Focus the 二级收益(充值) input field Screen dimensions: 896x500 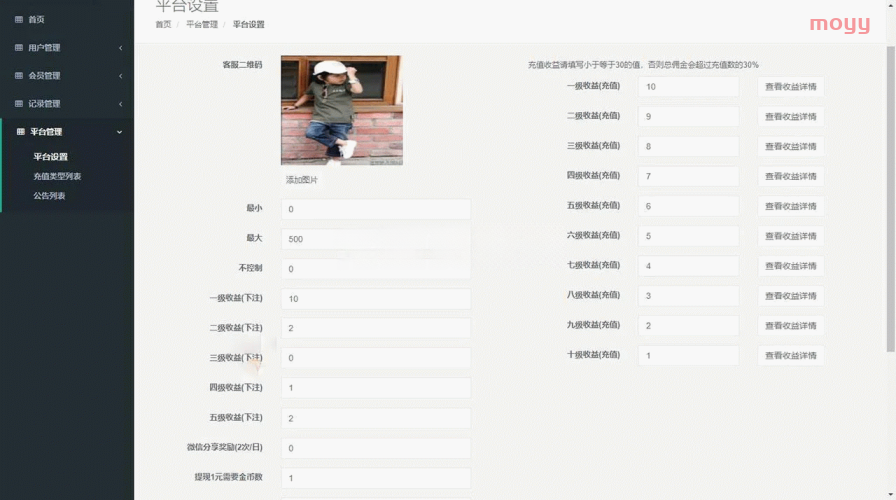click(688, 117)
